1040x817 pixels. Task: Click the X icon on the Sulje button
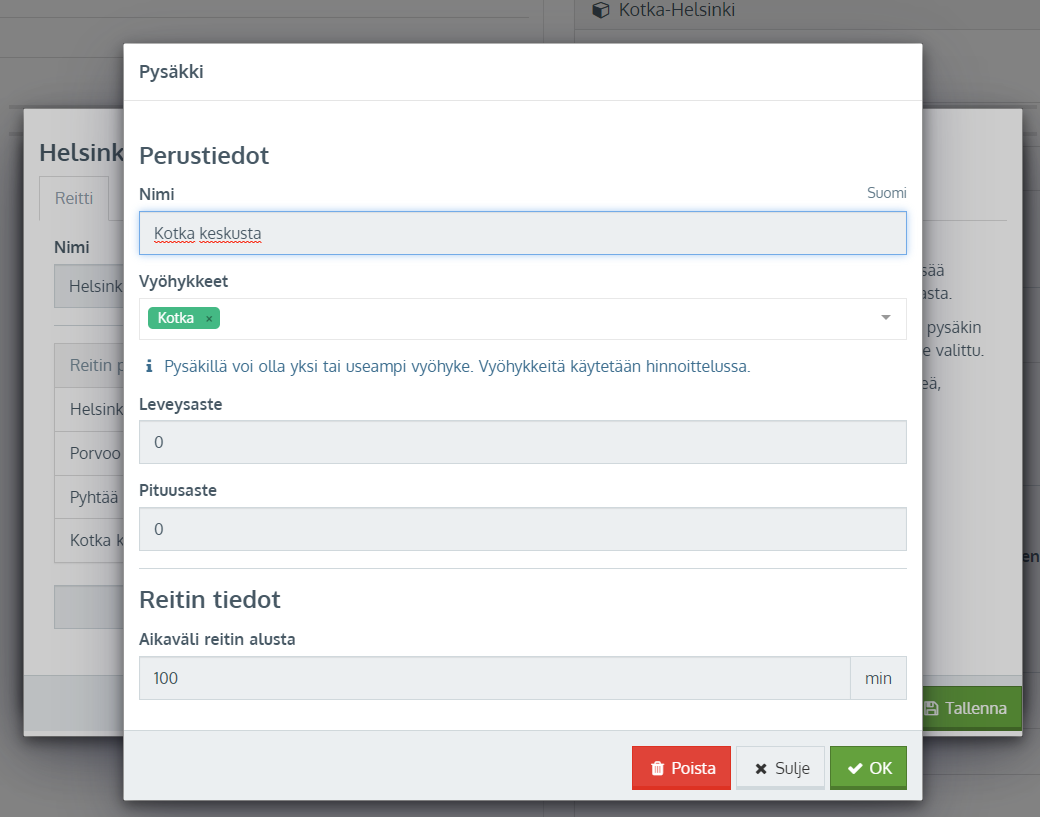point(761,769)
